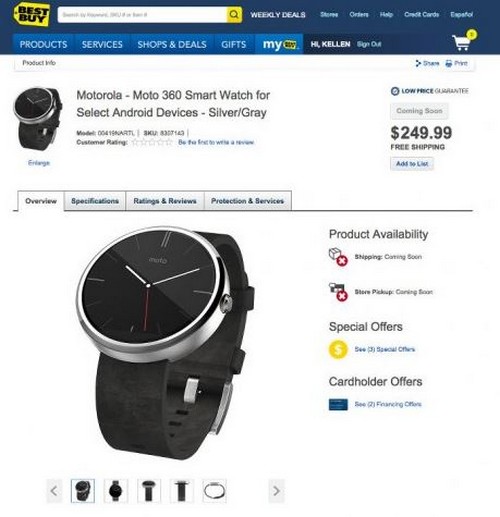Click the Share icon link

click(x=427, y=63)
